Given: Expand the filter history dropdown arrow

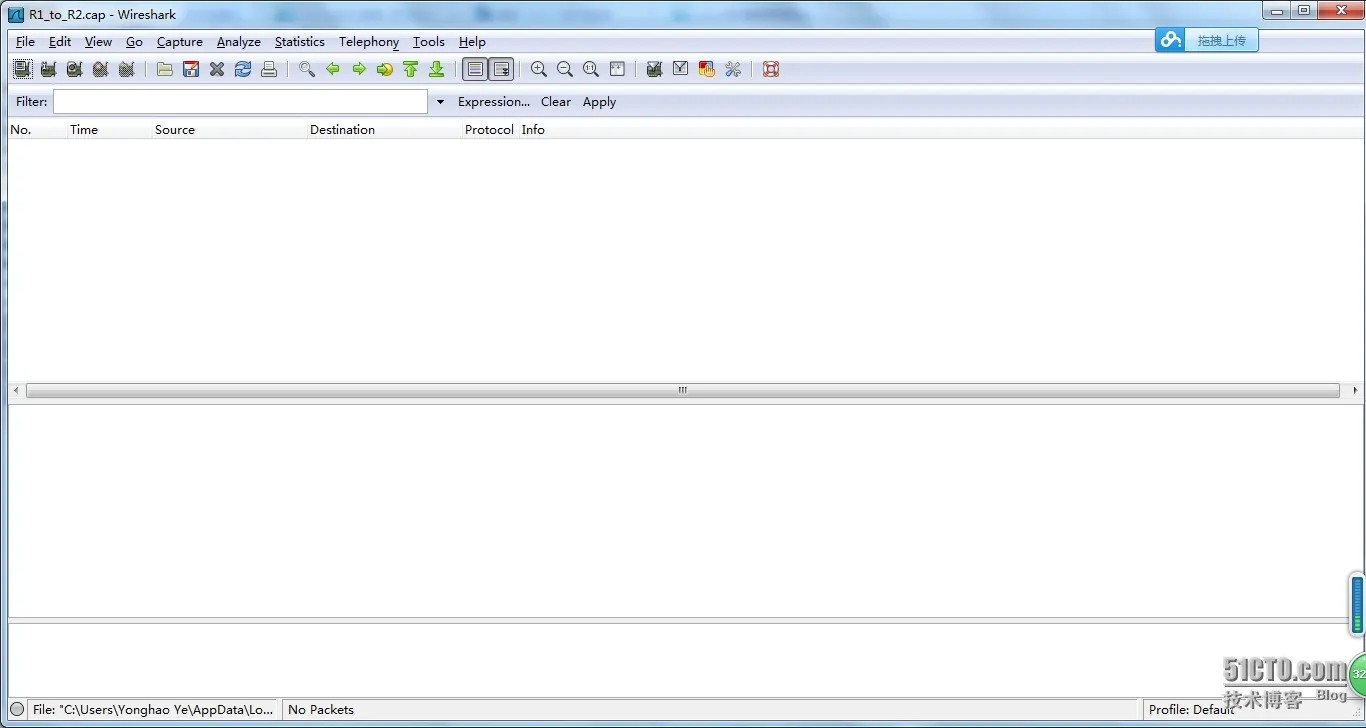Looking at the screenshot, I should [440, 102].
